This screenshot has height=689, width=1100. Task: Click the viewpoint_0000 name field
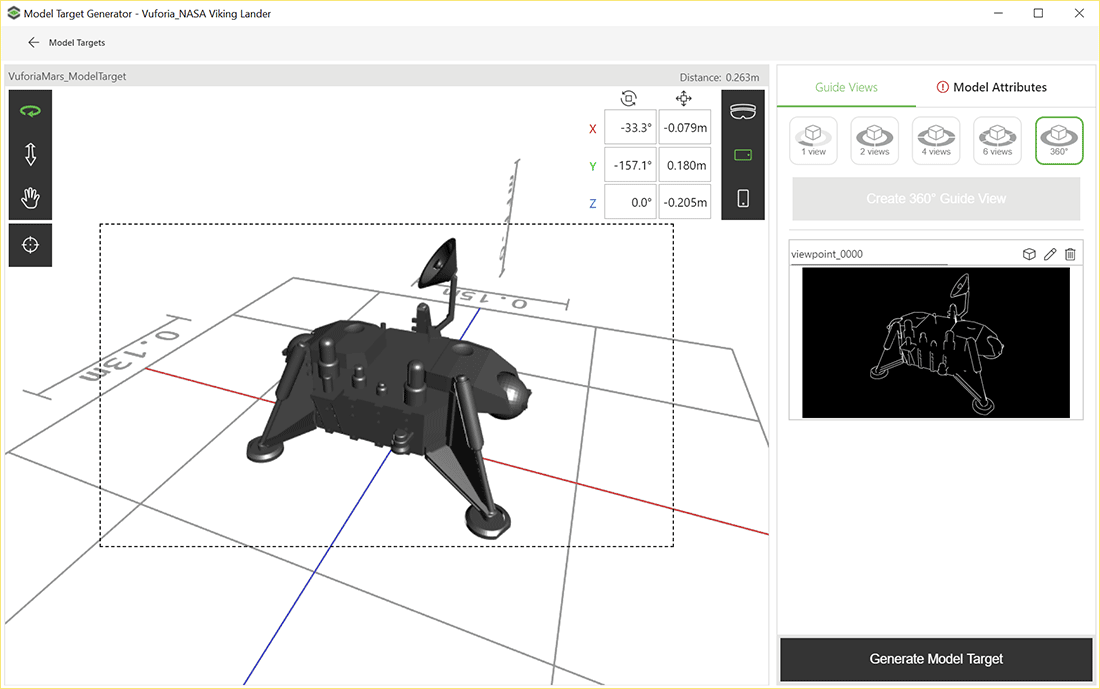point(868,255)
